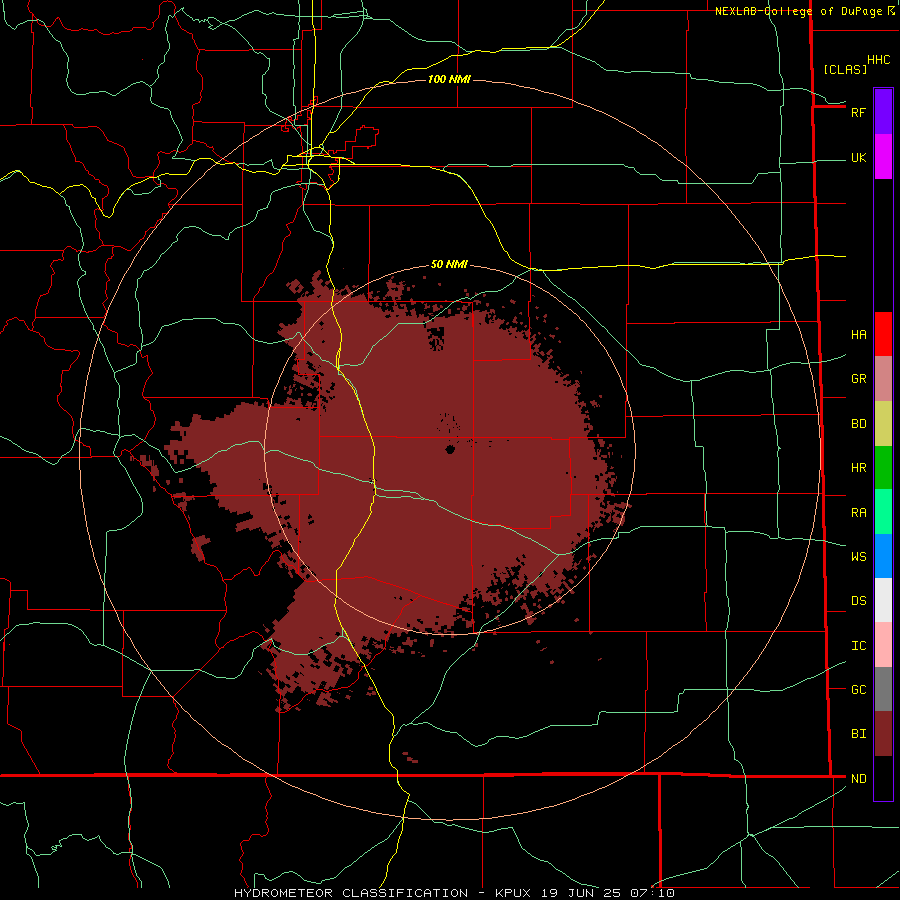Click the WS blue legend swatch
900x900 pixels.
[x=883, y=556]
